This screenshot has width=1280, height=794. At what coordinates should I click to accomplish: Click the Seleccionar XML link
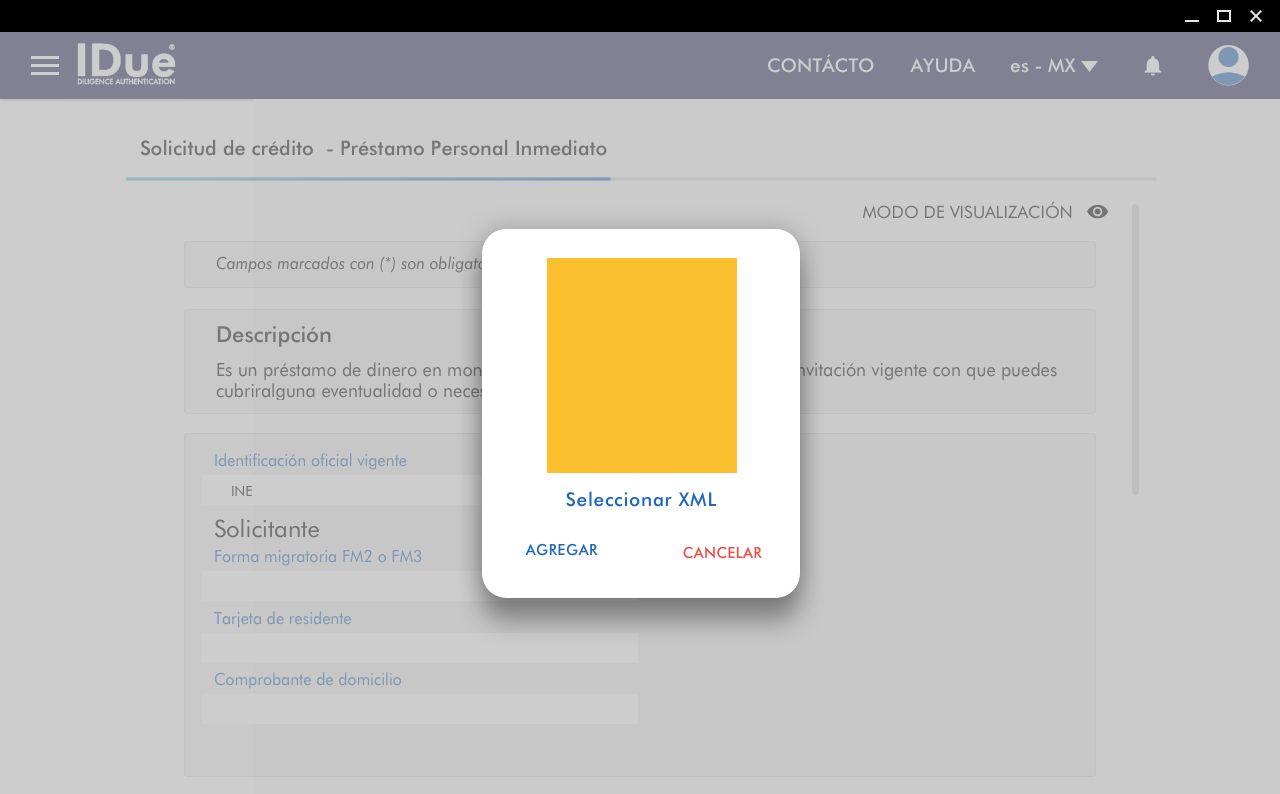[641, 500]
